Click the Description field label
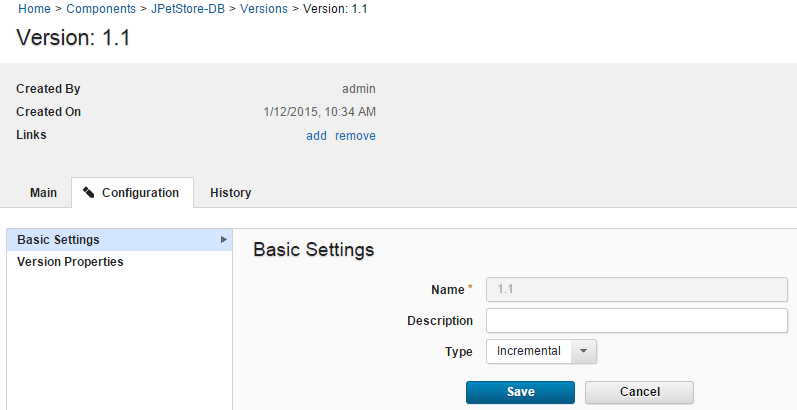797x410 pixels. point(440,321)
